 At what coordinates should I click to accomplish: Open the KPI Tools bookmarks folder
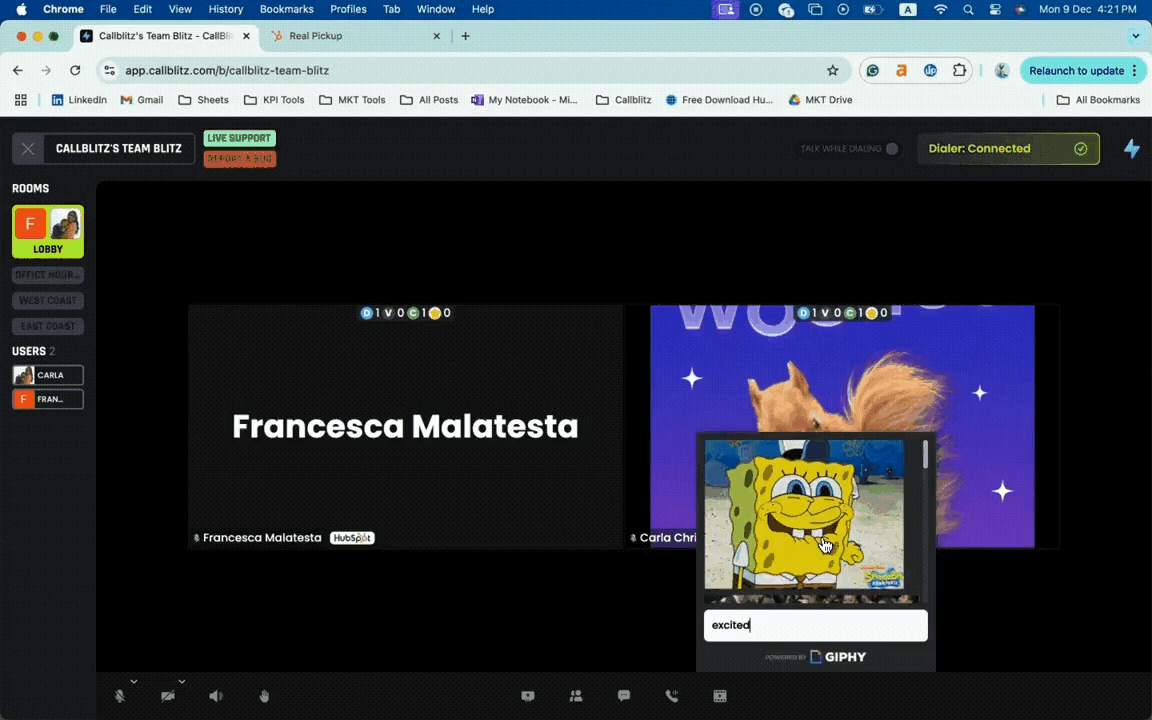point(274,100)
